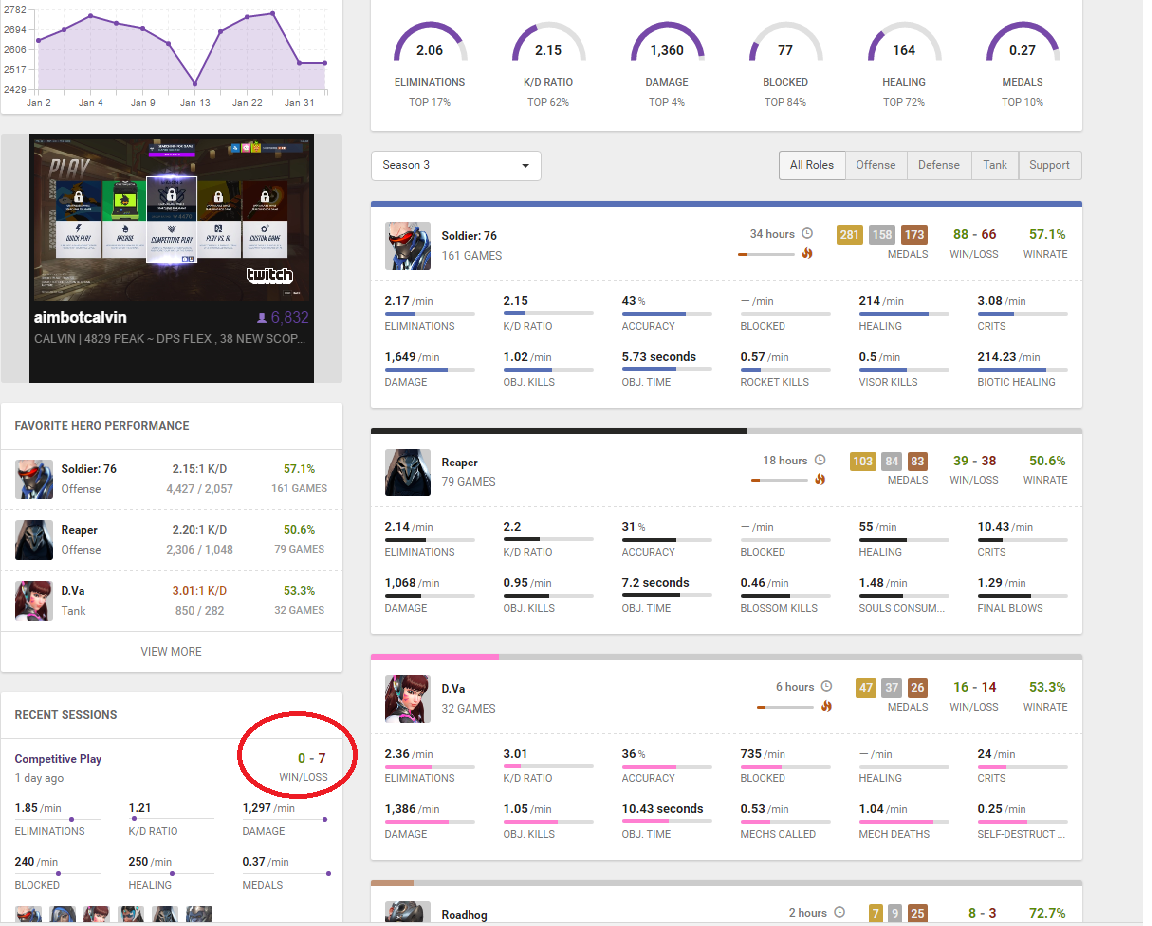Image resolution: width=1152 pixels, height=926 pixels.
Task: Click the Twitch logo on the stream
Action: pos(270,276)
